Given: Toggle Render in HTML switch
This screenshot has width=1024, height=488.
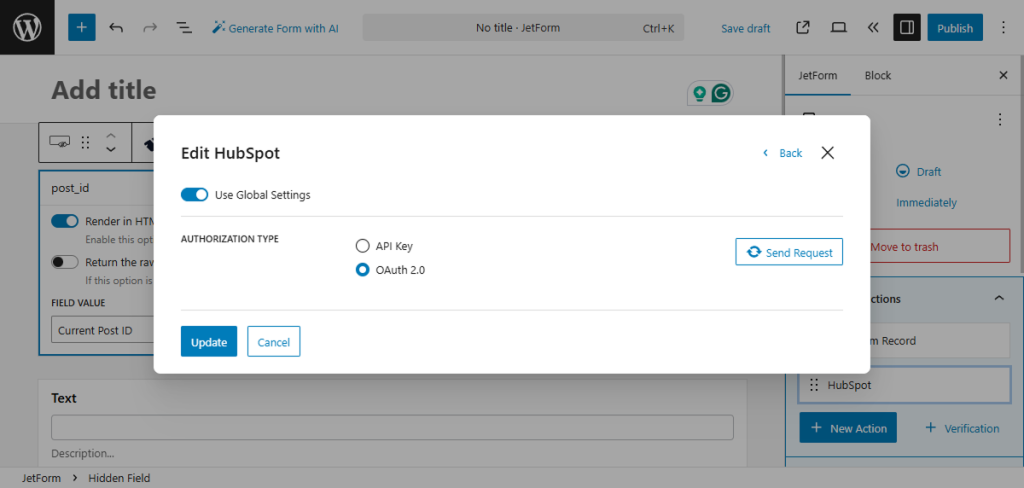Looking at the screenshot, I should coord(65,221).
